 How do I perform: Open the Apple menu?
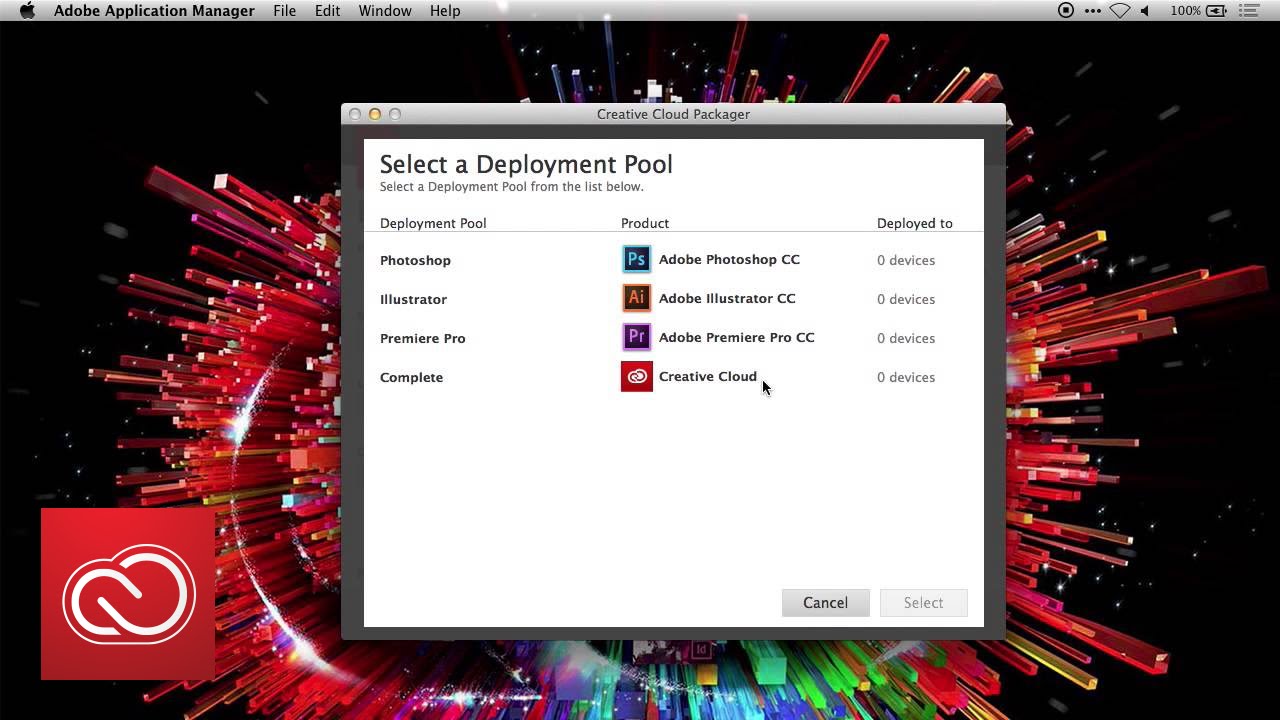click(27, 11)
